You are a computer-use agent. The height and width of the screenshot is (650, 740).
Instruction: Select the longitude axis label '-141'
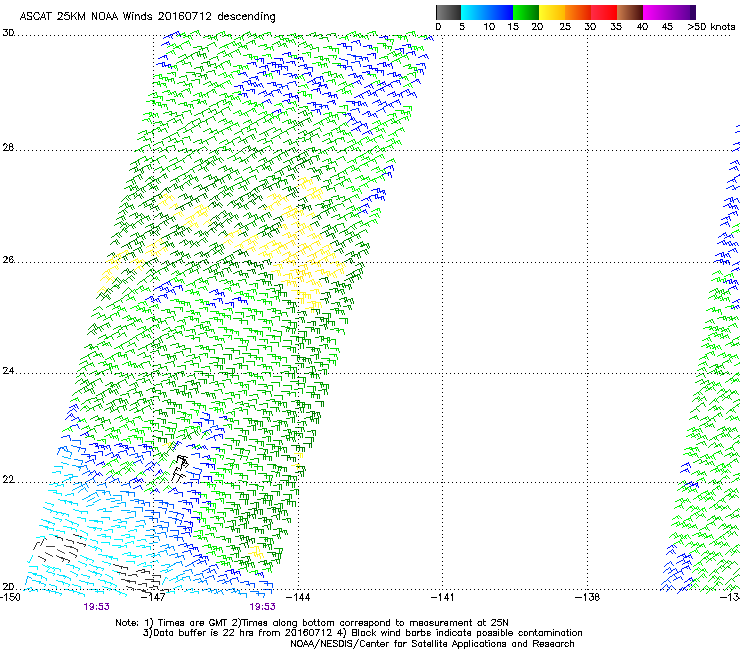point(443,597)
